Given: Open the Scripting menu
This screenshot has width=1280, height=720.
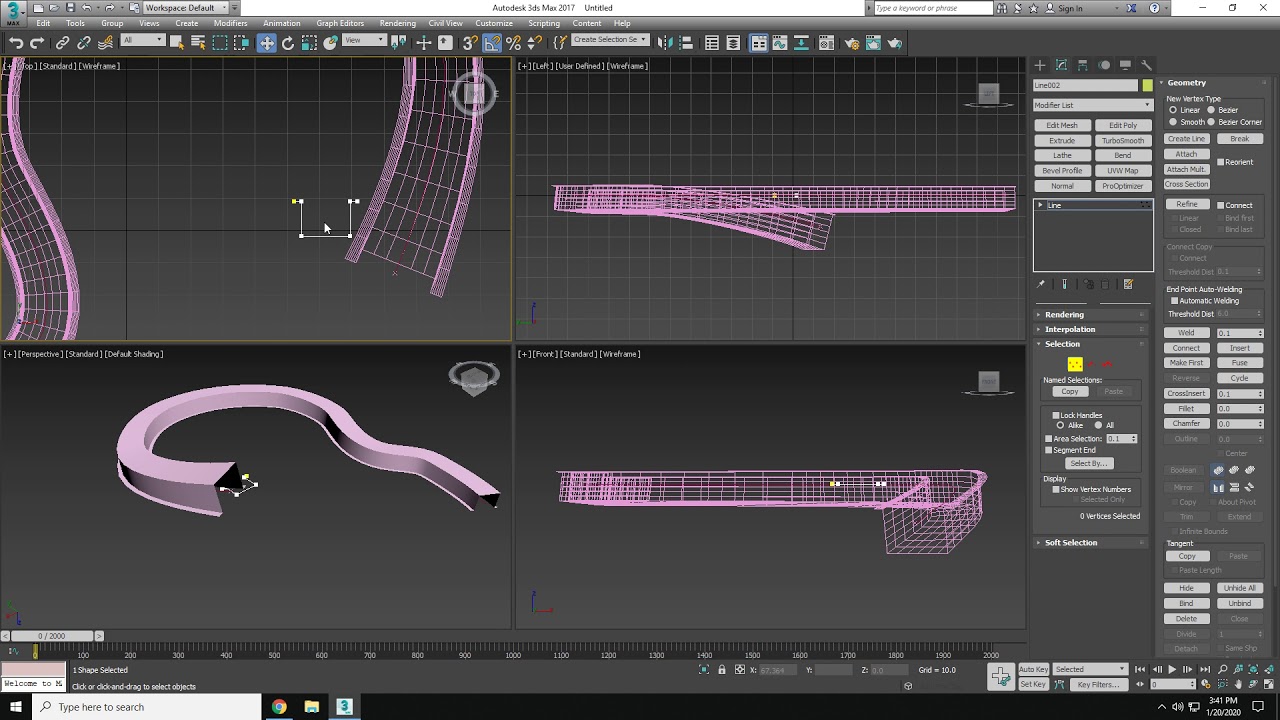Looking at the screenshot, I should [x=544, y=23].
